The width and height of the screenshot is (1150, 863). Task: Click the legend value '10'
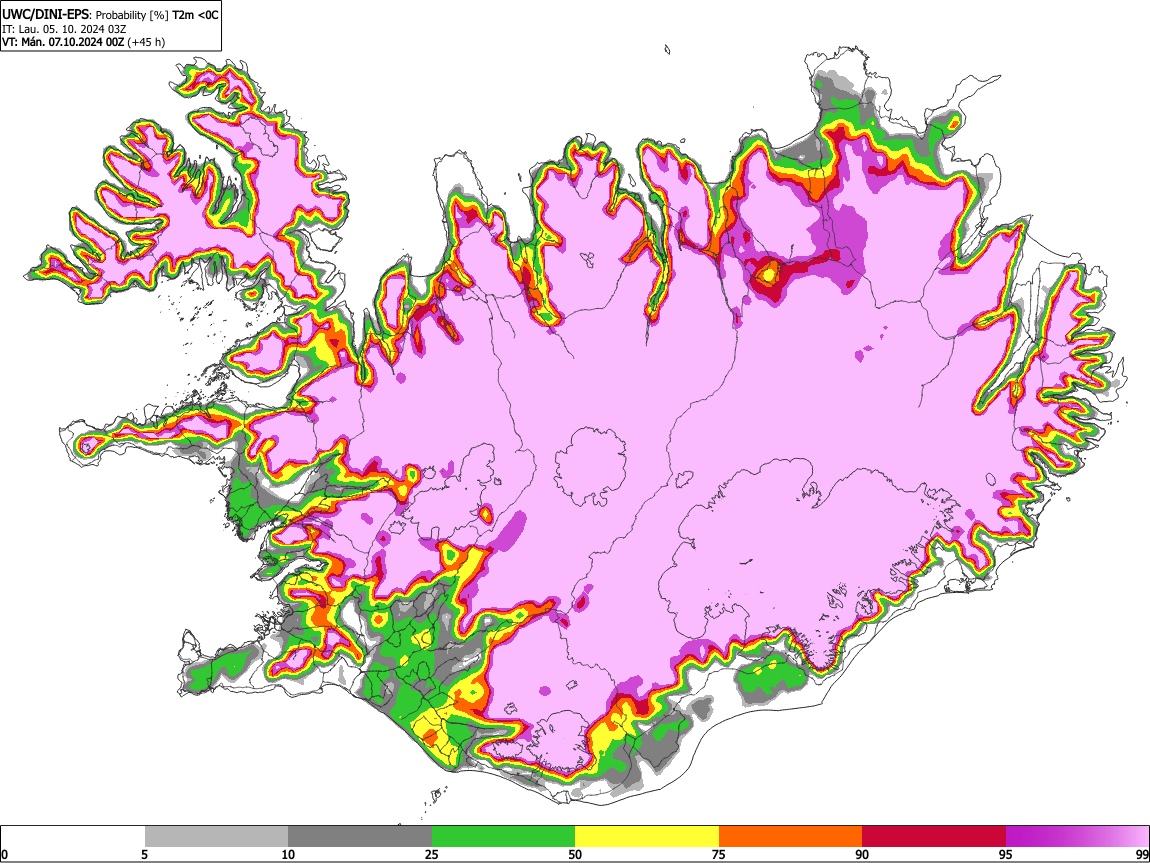tap(288, 854)
